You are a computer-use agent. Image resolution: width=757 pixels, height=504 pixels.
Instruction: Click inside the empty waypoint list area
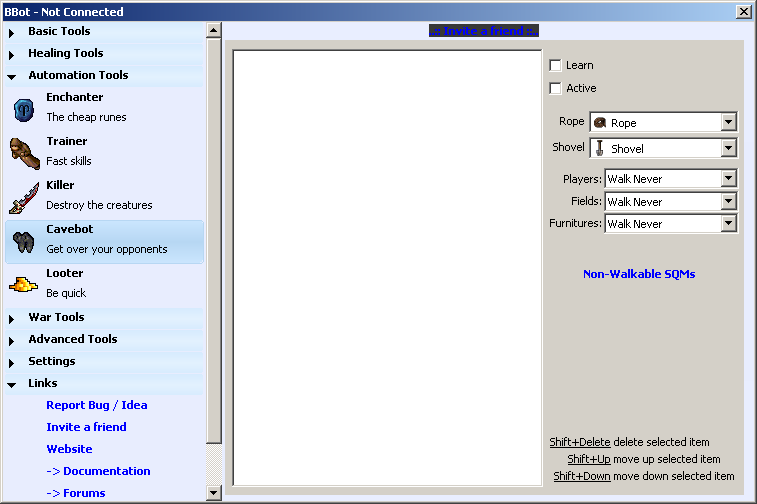387,268
